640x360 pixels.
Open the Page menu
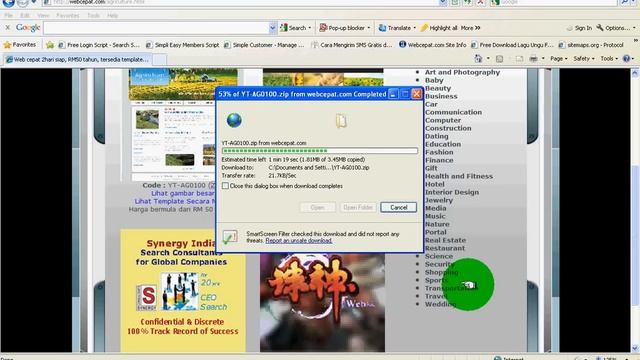pyautogui.click(x=558, y=59)
